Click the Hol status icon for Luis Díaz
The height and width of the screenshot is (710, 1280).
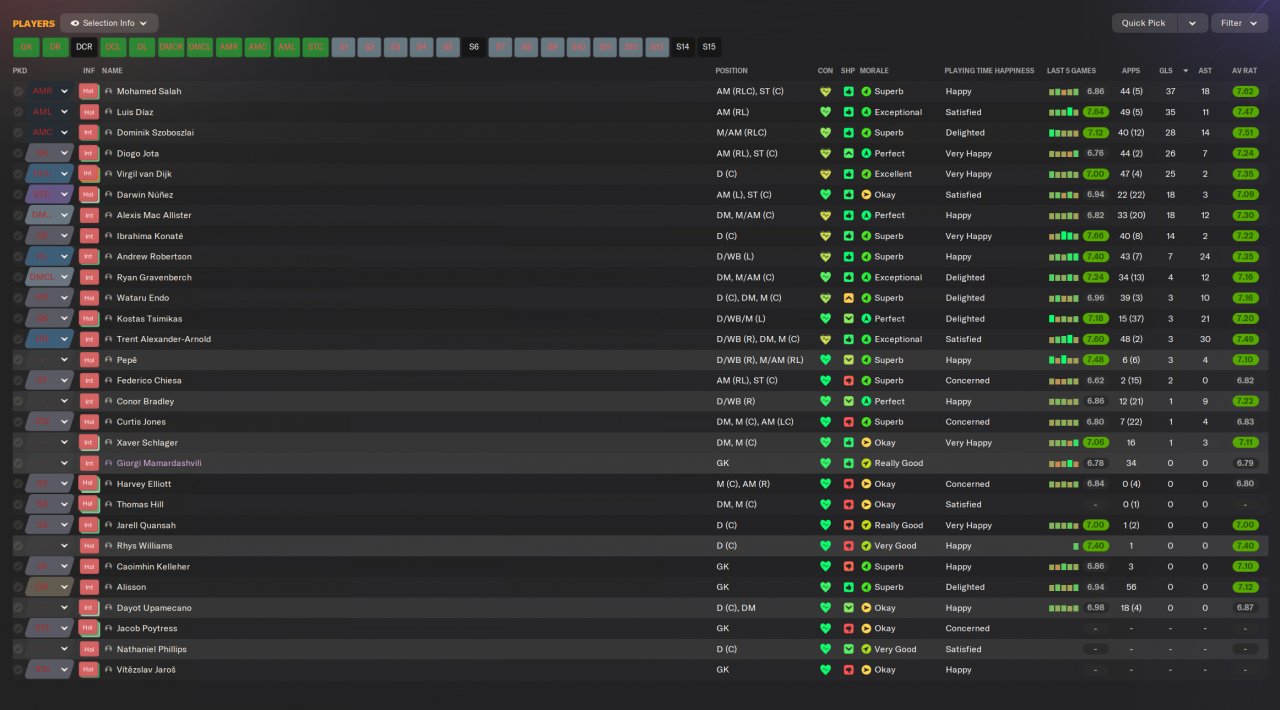click(x=89, y=112)
